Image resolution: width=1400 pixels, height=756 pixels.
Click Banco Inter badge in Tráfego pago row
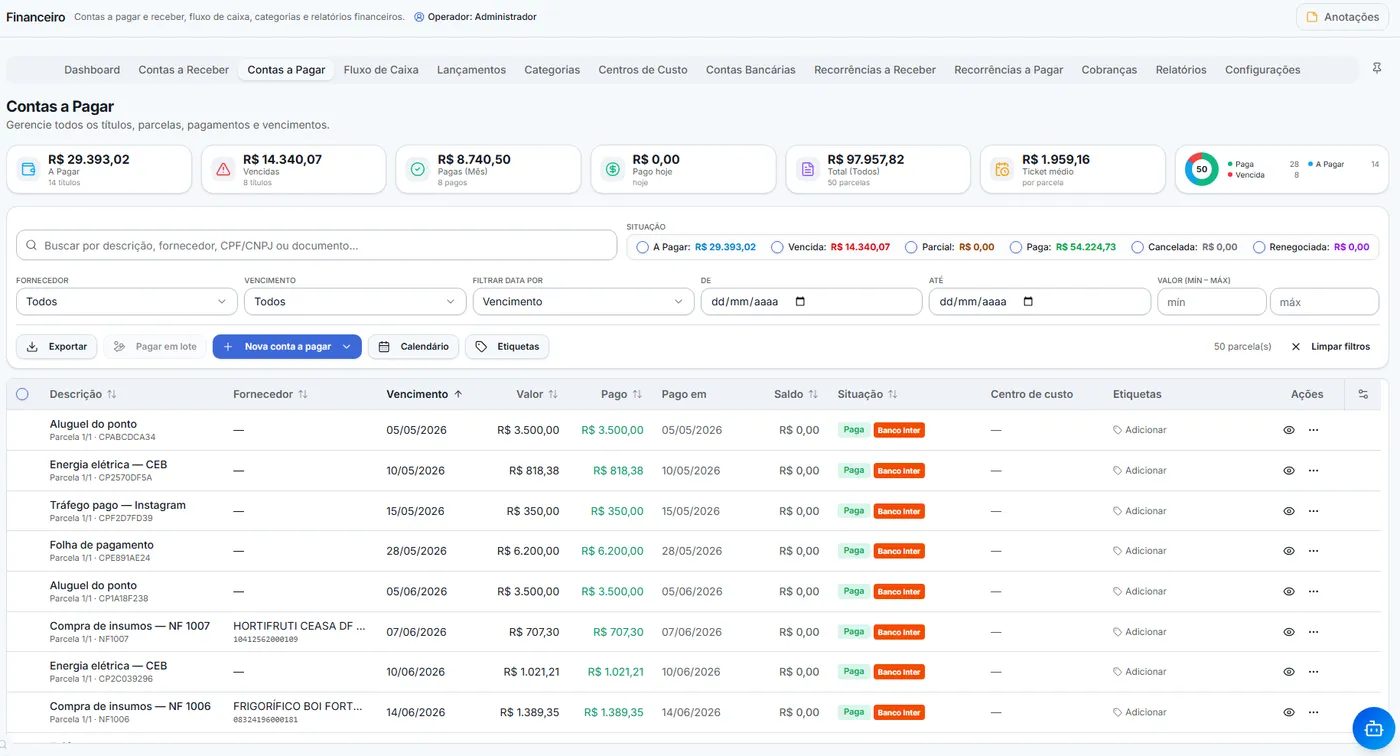tap(899, 511)
